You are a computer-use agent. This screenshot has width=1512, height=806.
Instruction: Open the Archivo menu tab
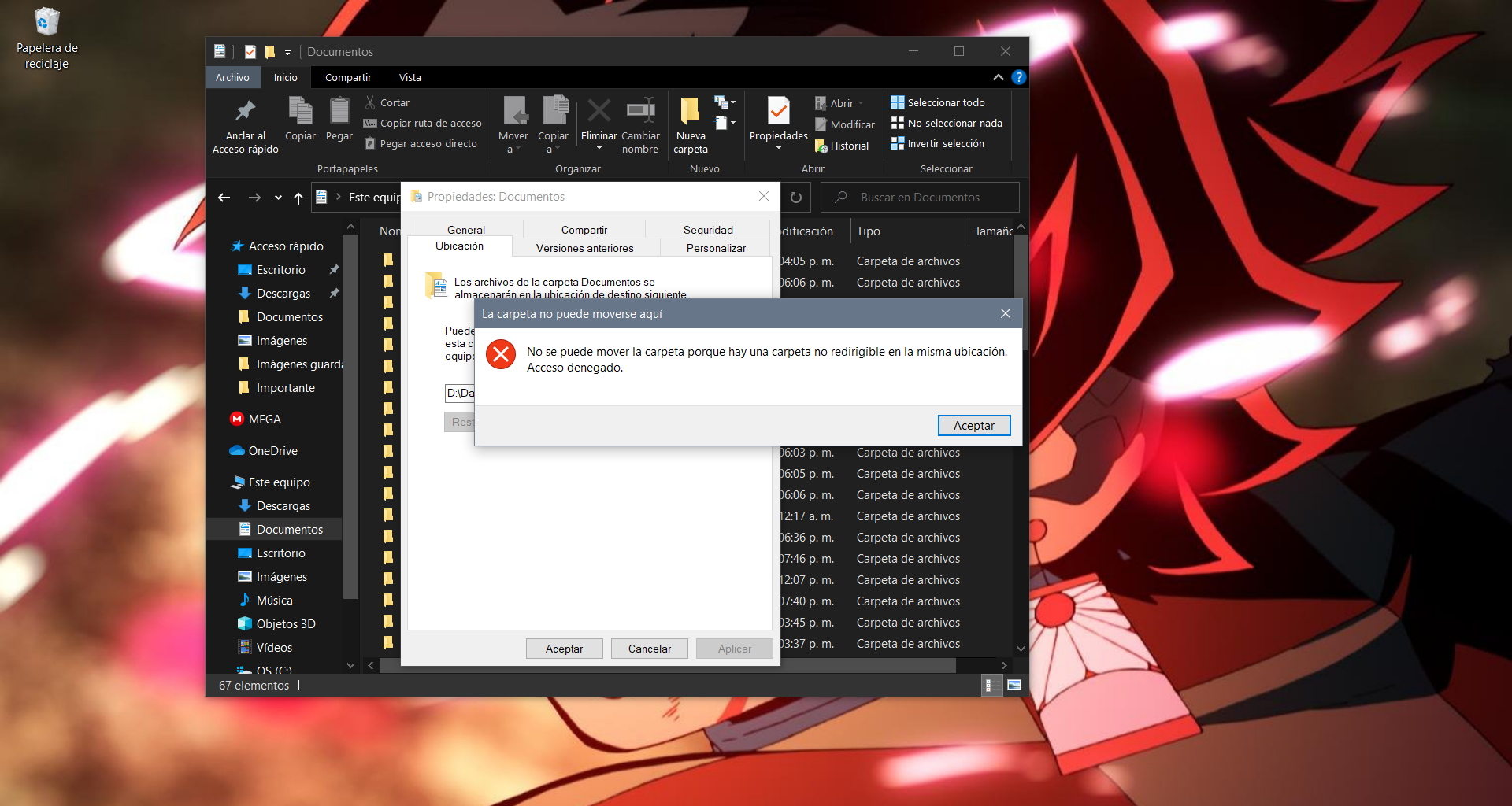232,77
